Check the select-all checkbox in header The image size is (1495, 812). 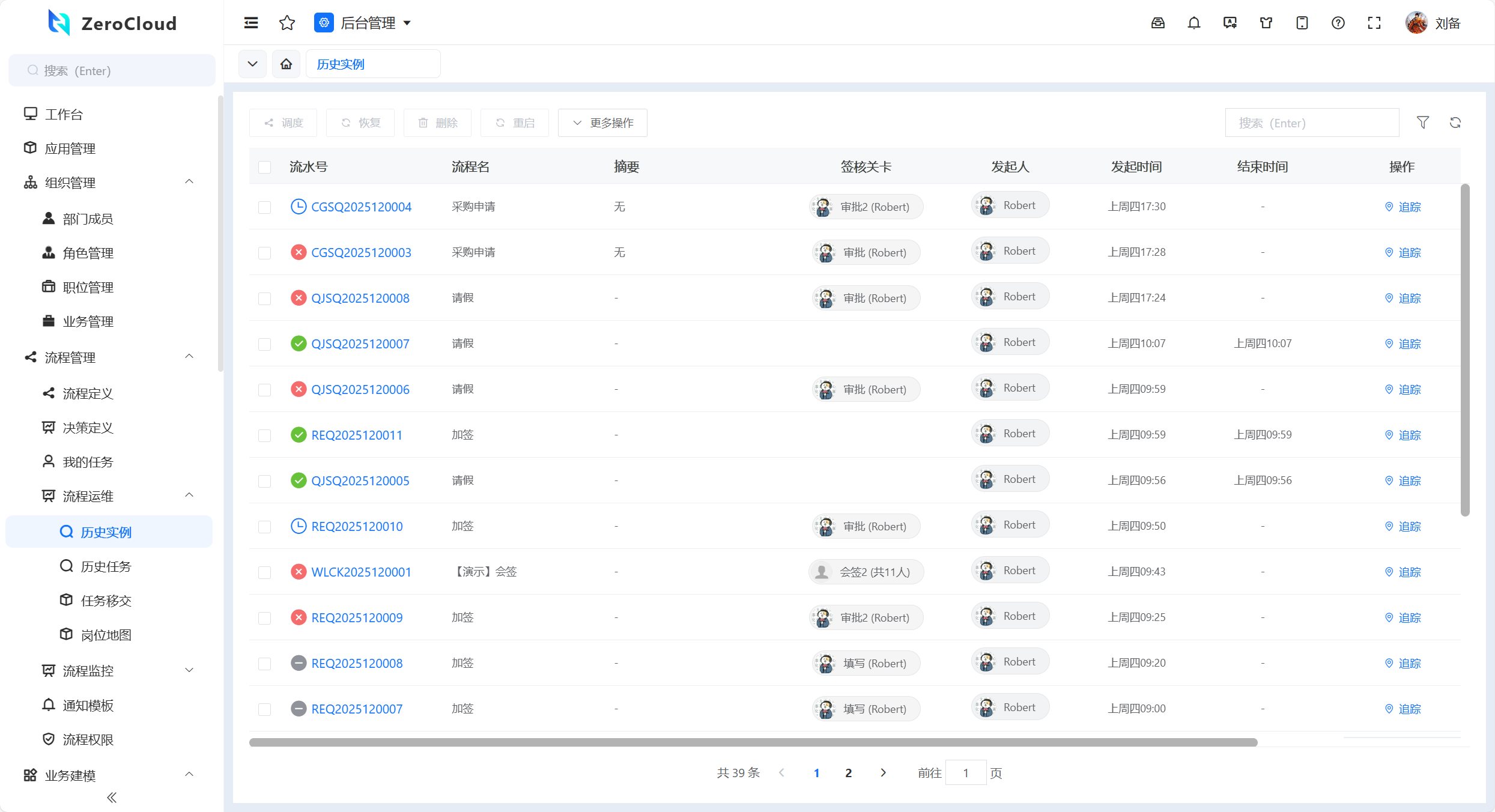pyautogui.click(x=264, y=167)
